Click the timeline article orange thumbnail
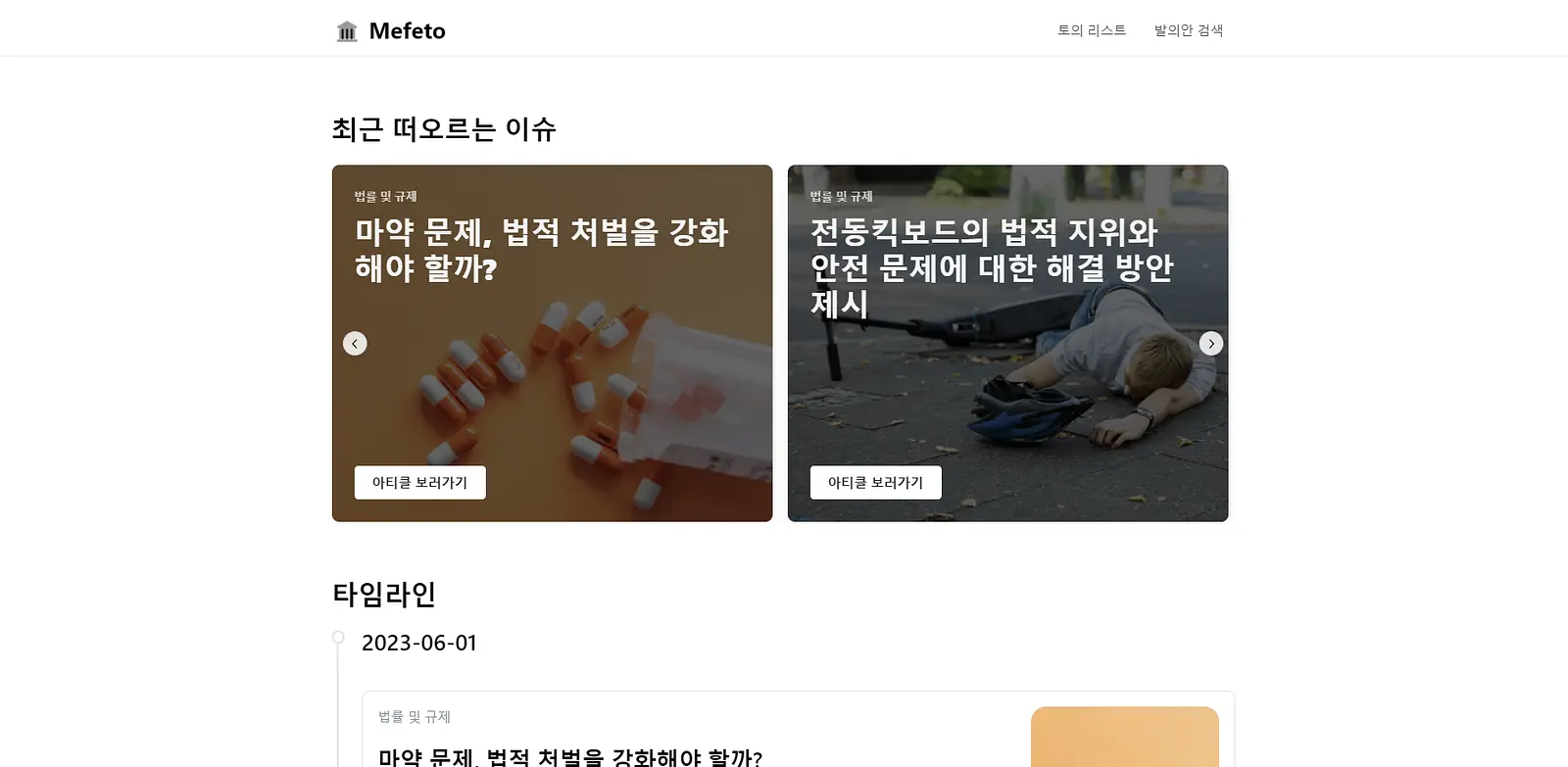 pyautogui.click(x=1125, y=737)
